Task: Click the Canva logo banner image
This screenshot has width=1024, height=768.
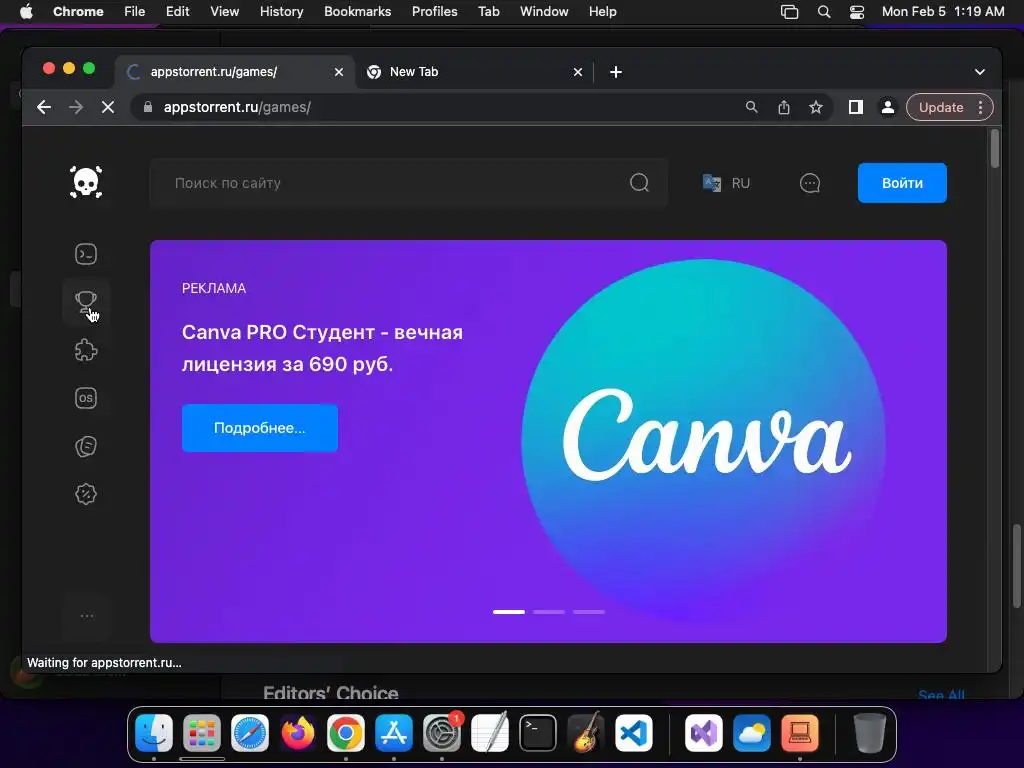Action: [704, 439]
